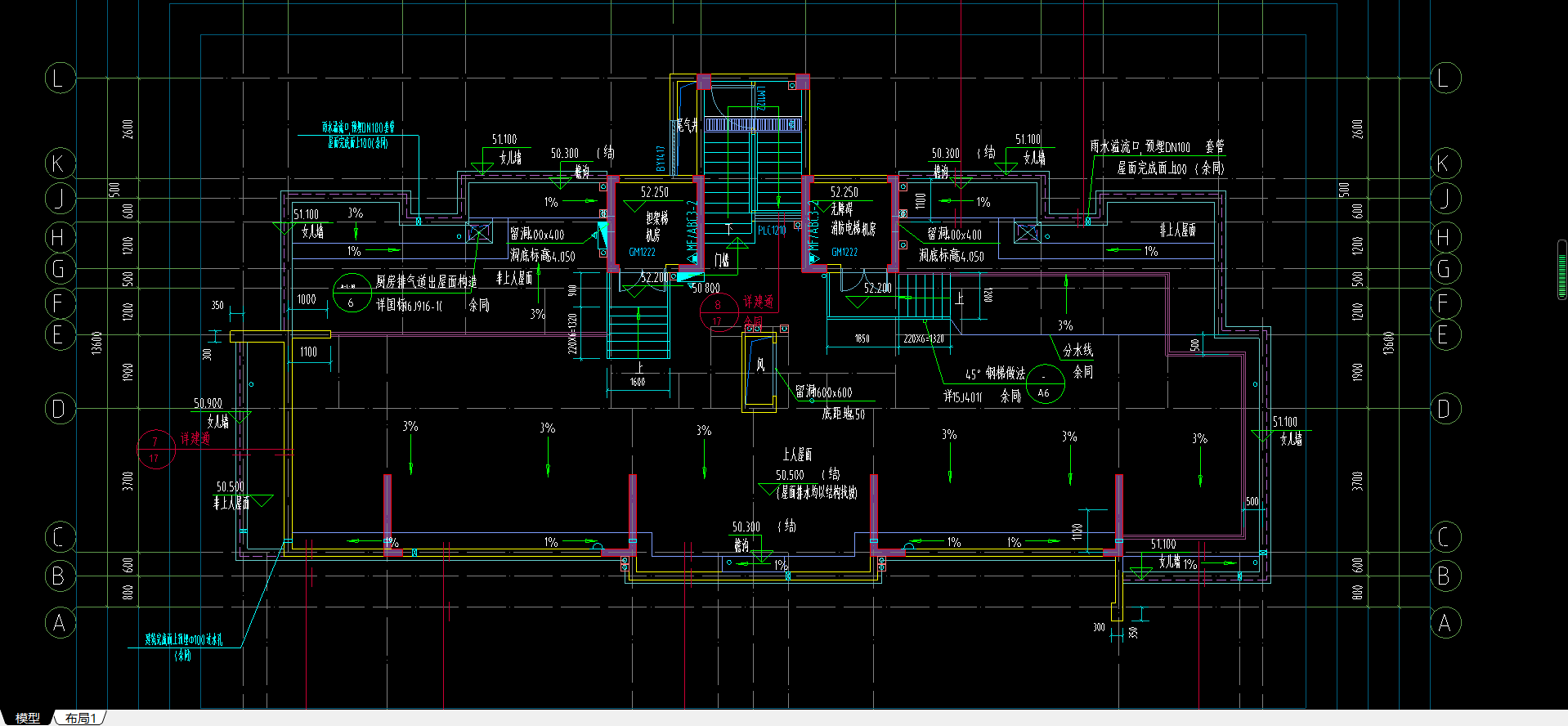Screen dimensions: 1568x726
Task: Select the 1000 dimension left of detail circle 6
Action: [x=307, y=299]
